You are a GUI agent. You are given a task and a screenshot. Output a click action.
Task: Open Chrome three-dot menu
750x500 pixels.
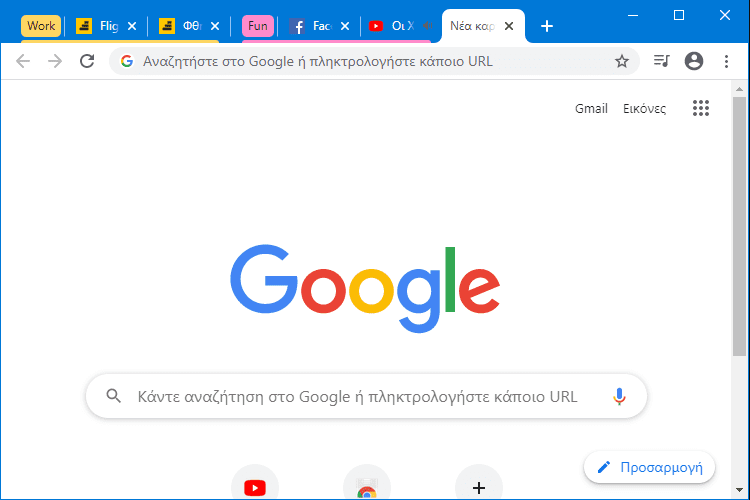click(727, 61)
